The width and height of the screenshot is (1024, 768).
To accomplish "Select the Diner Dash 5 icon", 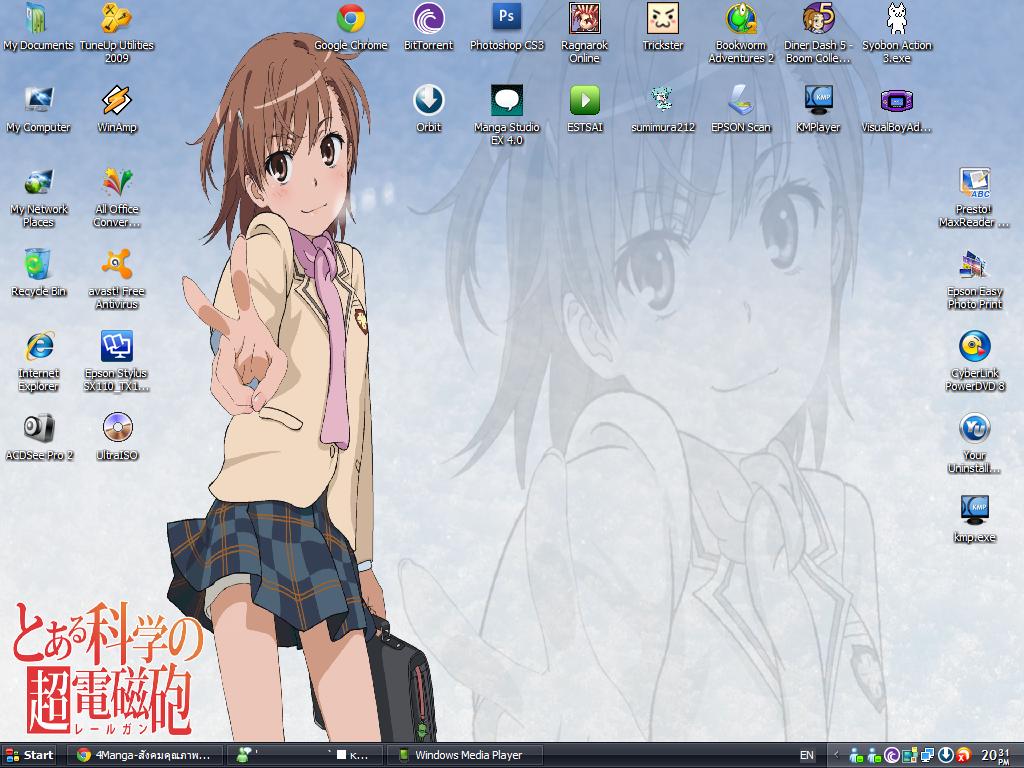I will click(x=818, y=33).
